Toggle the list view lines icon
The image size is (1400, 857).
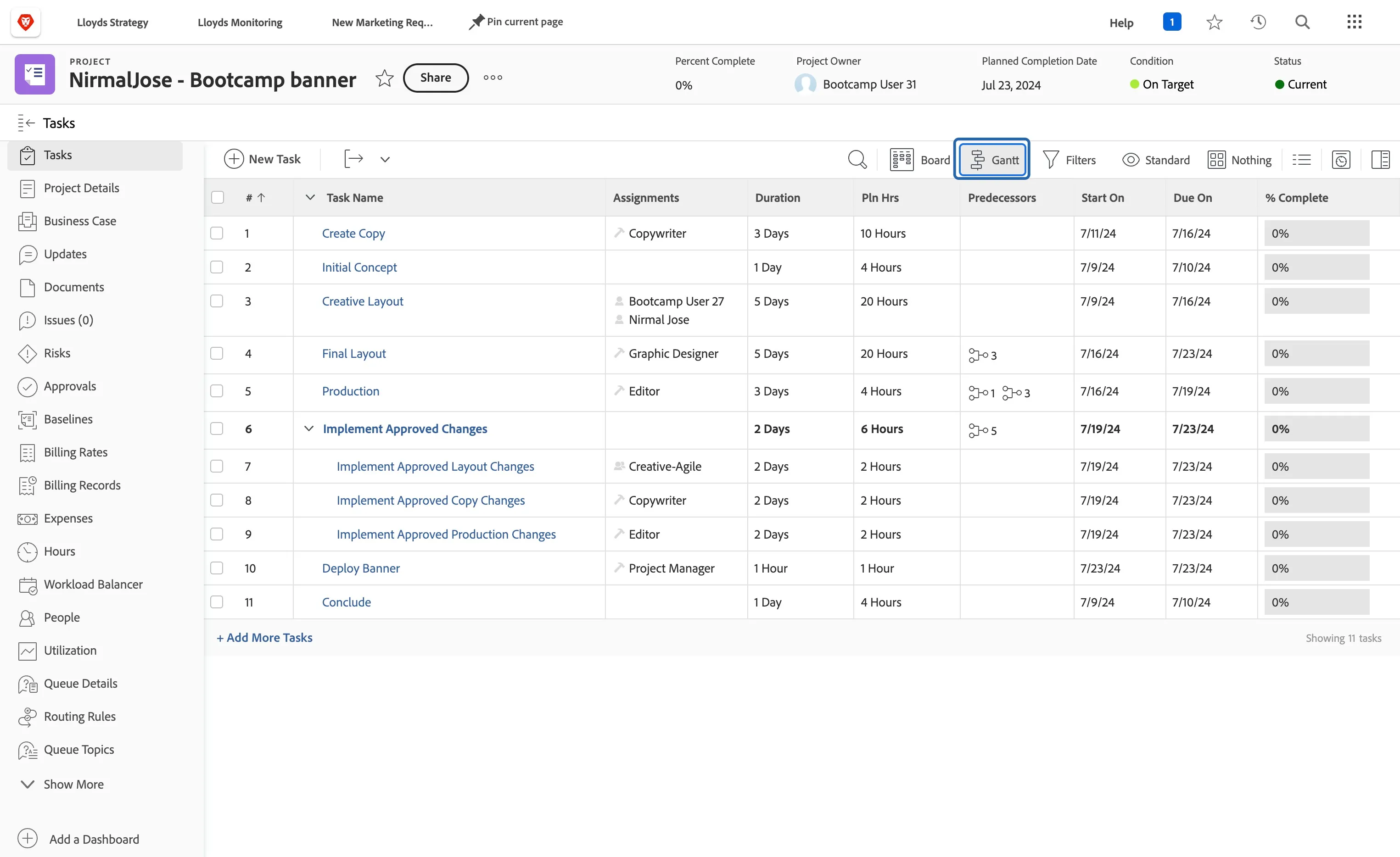point(1301,160)
